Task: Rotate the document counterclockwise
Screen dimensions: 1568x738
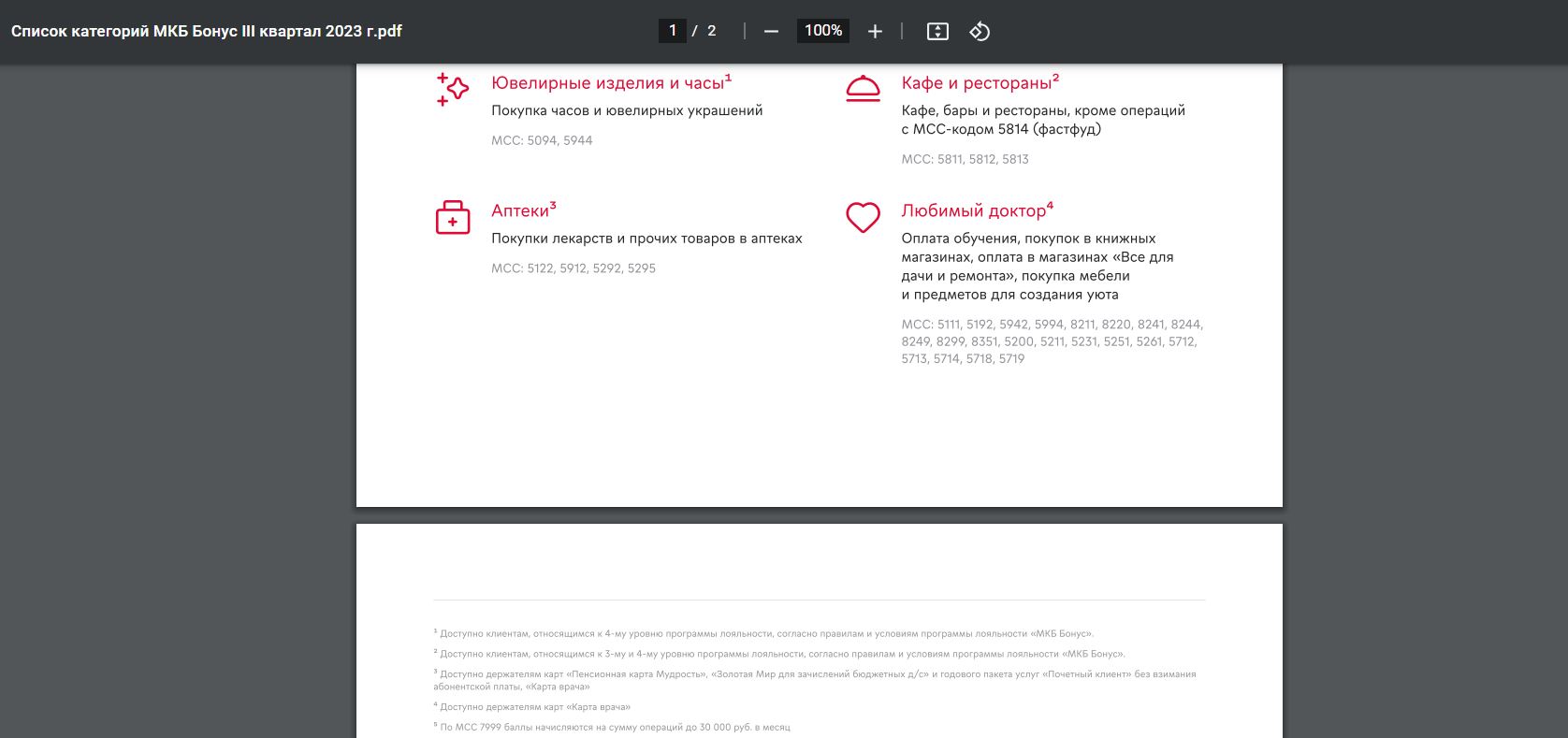Action: click(x=980, y=32)
